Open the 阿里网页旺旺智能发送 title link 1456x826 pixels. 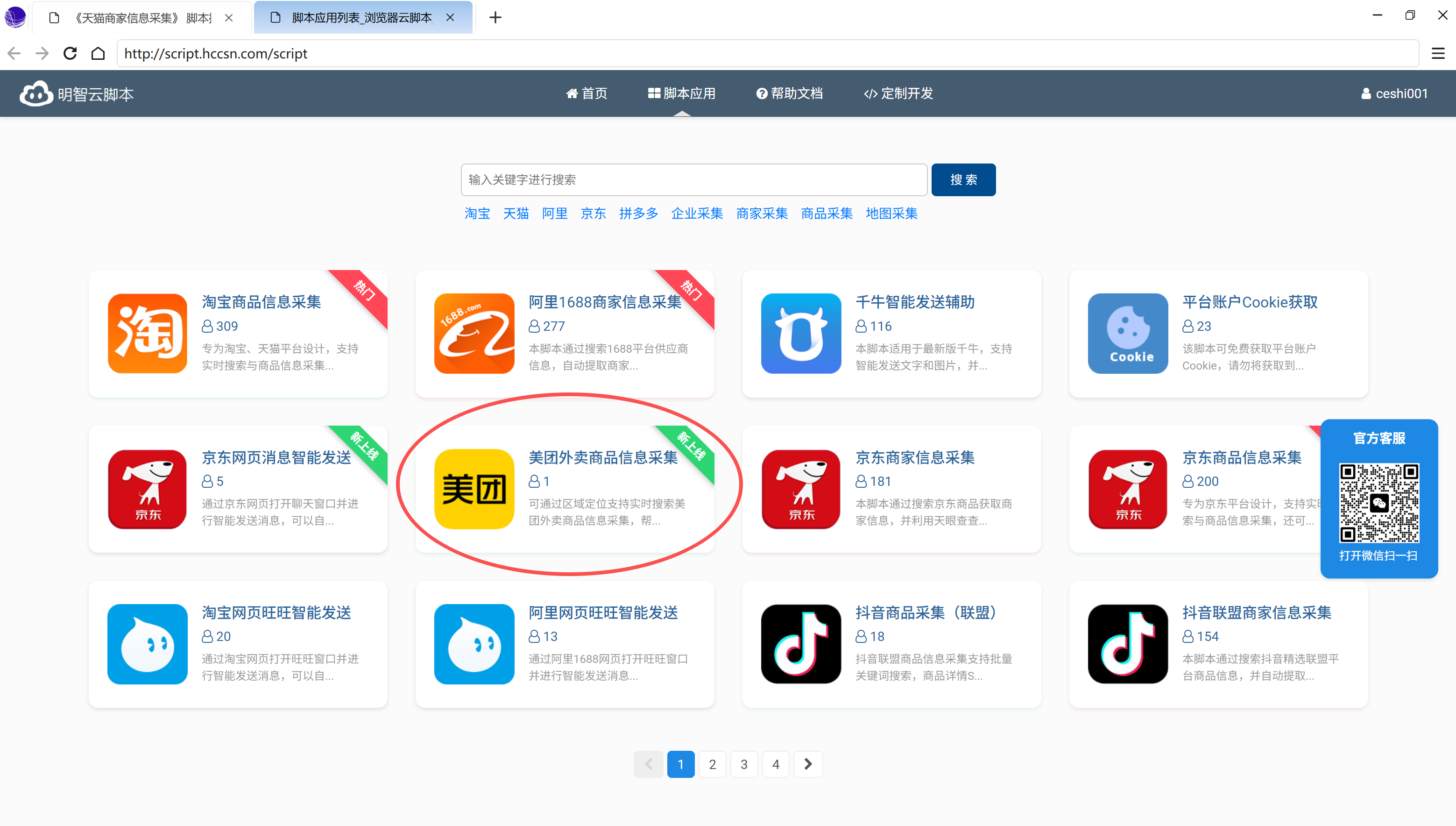click(603, 612)
